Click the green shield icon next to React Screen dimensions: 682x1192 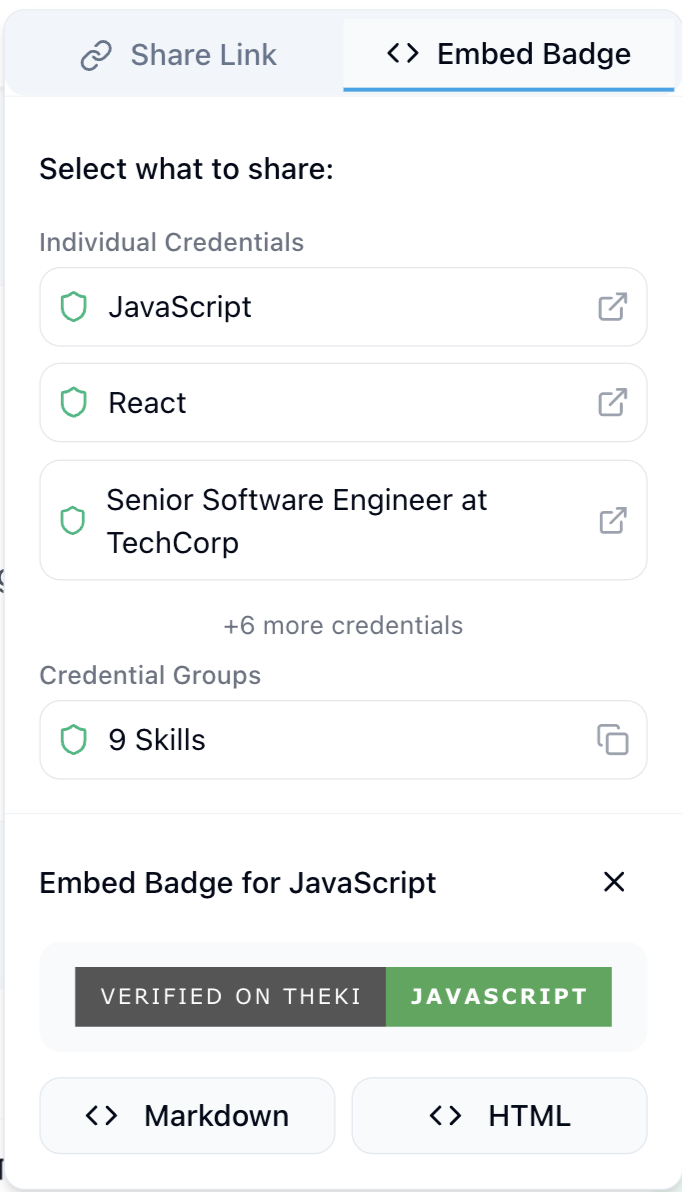tap(74, 403)
